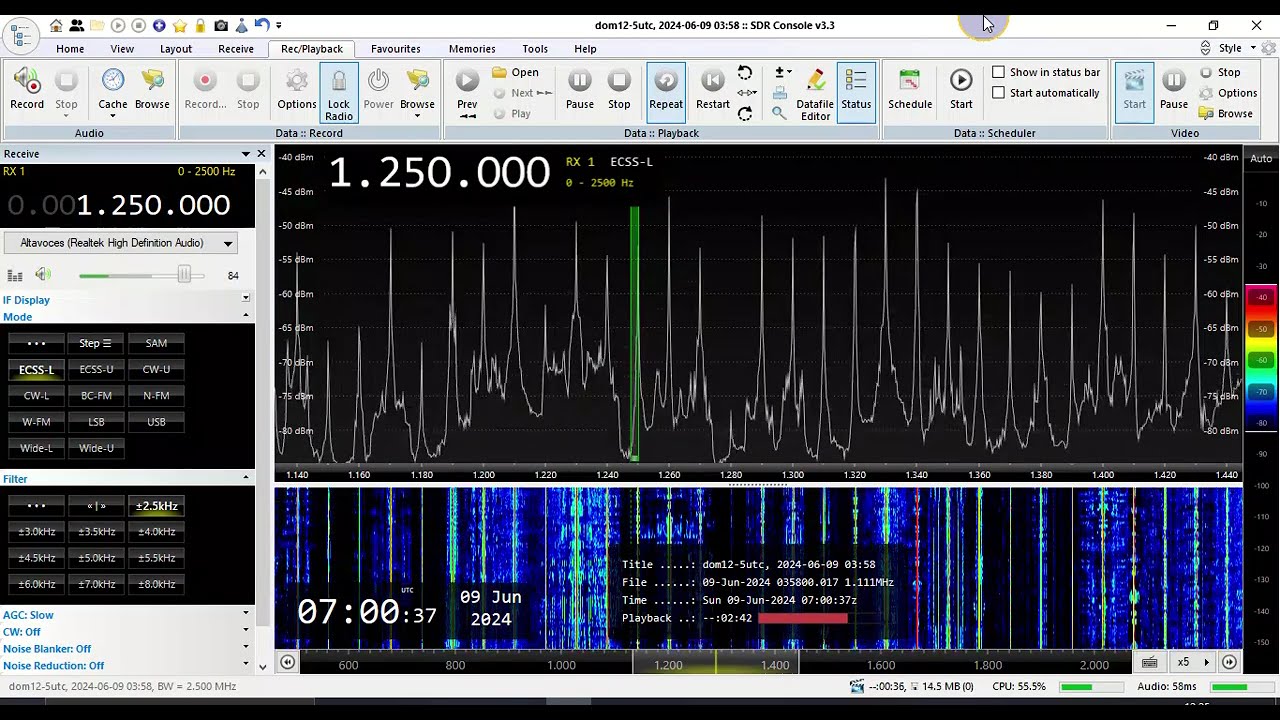Open Browse in the Data Record group
The height and width of the screenshot is (720, 1280).
point(417,91)
